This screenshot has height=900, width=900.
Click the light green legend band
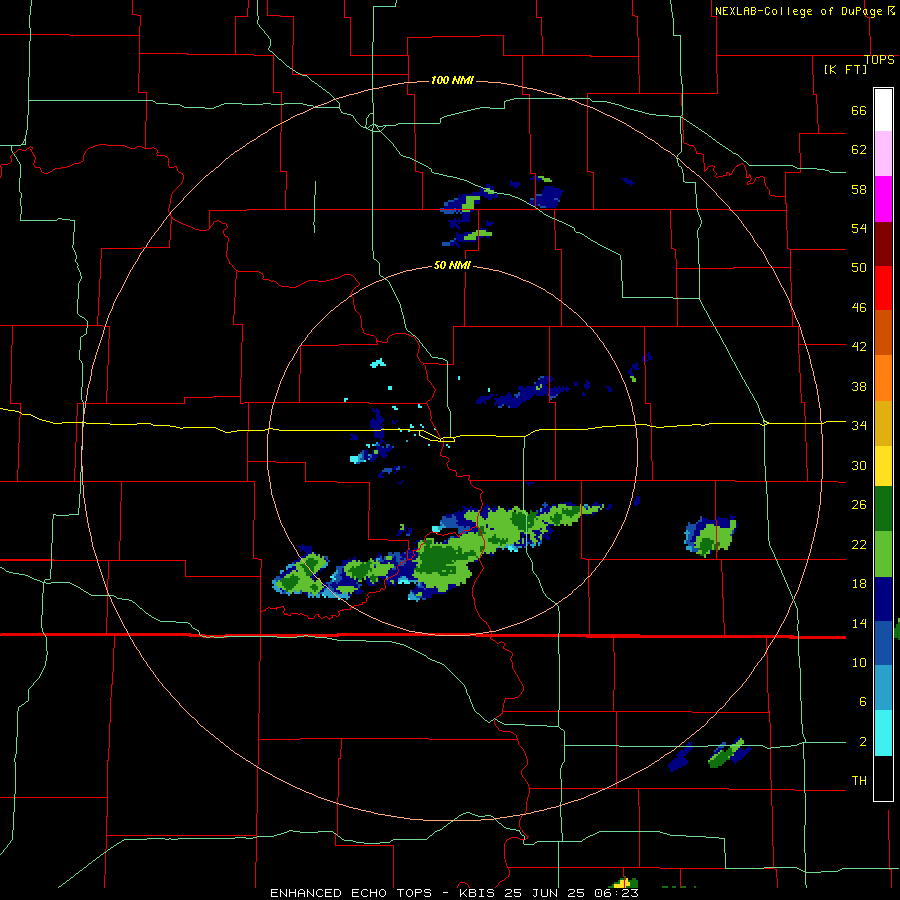(x=883, y=554)
